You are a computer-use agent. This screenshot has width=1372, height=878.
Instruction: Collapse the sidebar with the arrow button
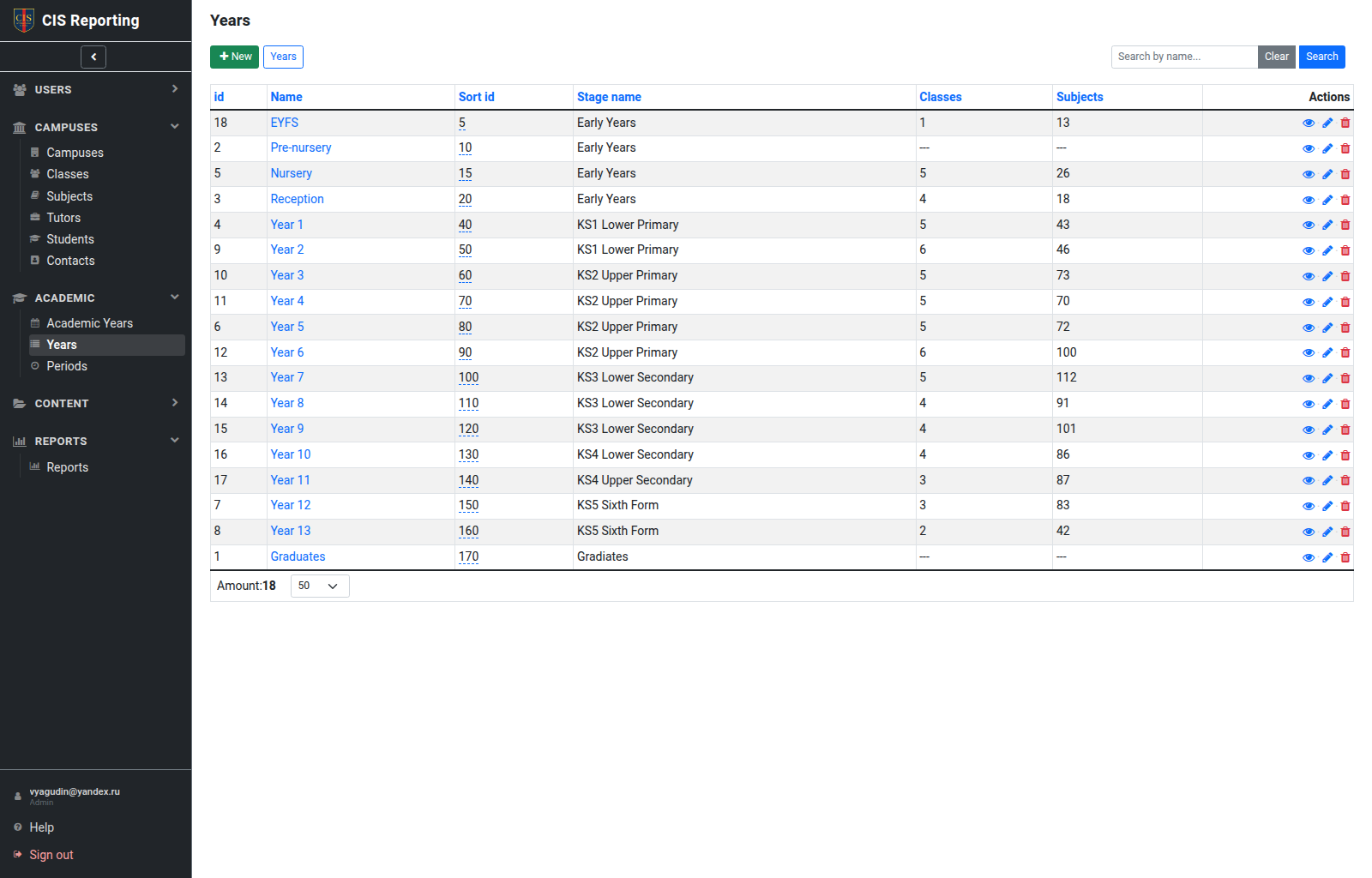click(x=93, y=57)
